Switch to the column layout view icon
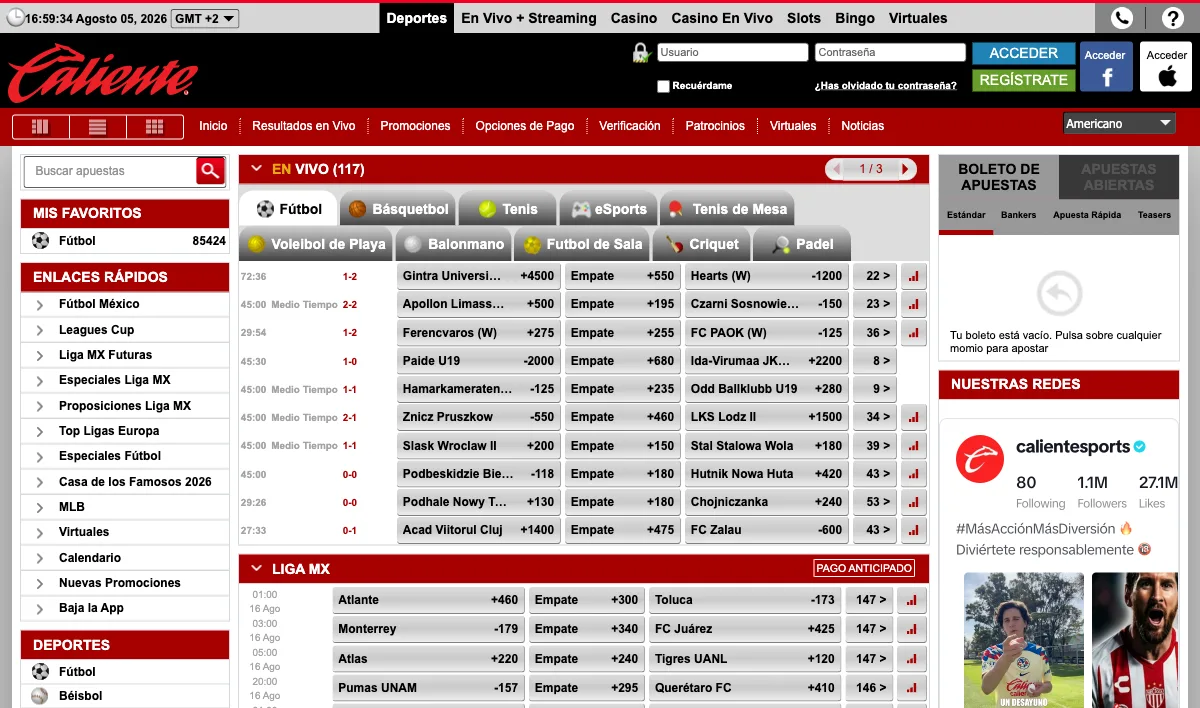Viewport: 1200px width, 708px height. (40, 126)
